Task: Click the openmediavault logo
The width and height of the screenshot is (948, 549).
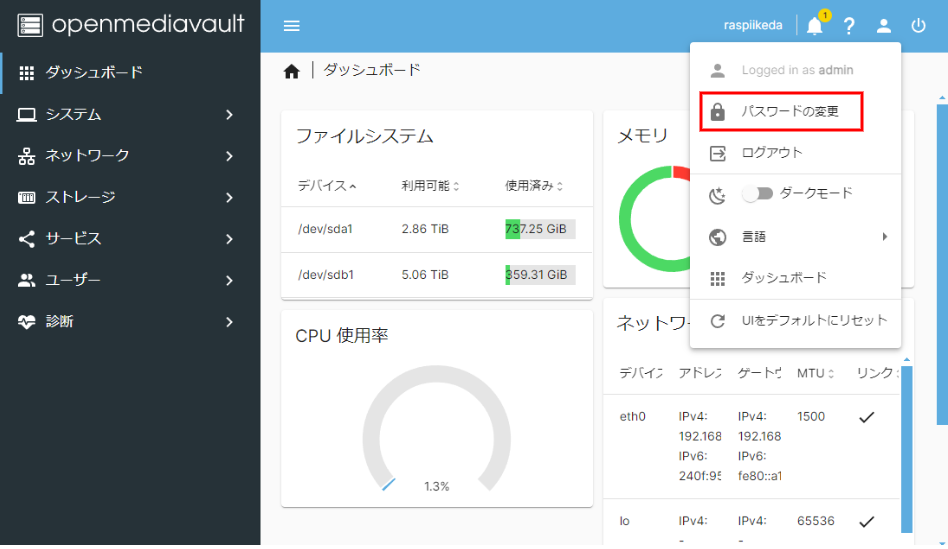Action: [130, 25]
